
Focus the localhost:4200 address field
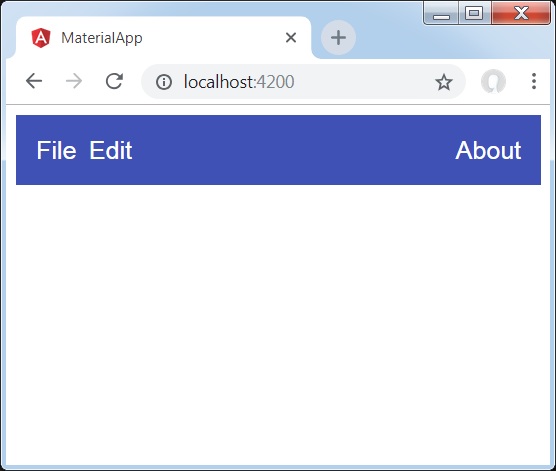[x=303, y=82]
